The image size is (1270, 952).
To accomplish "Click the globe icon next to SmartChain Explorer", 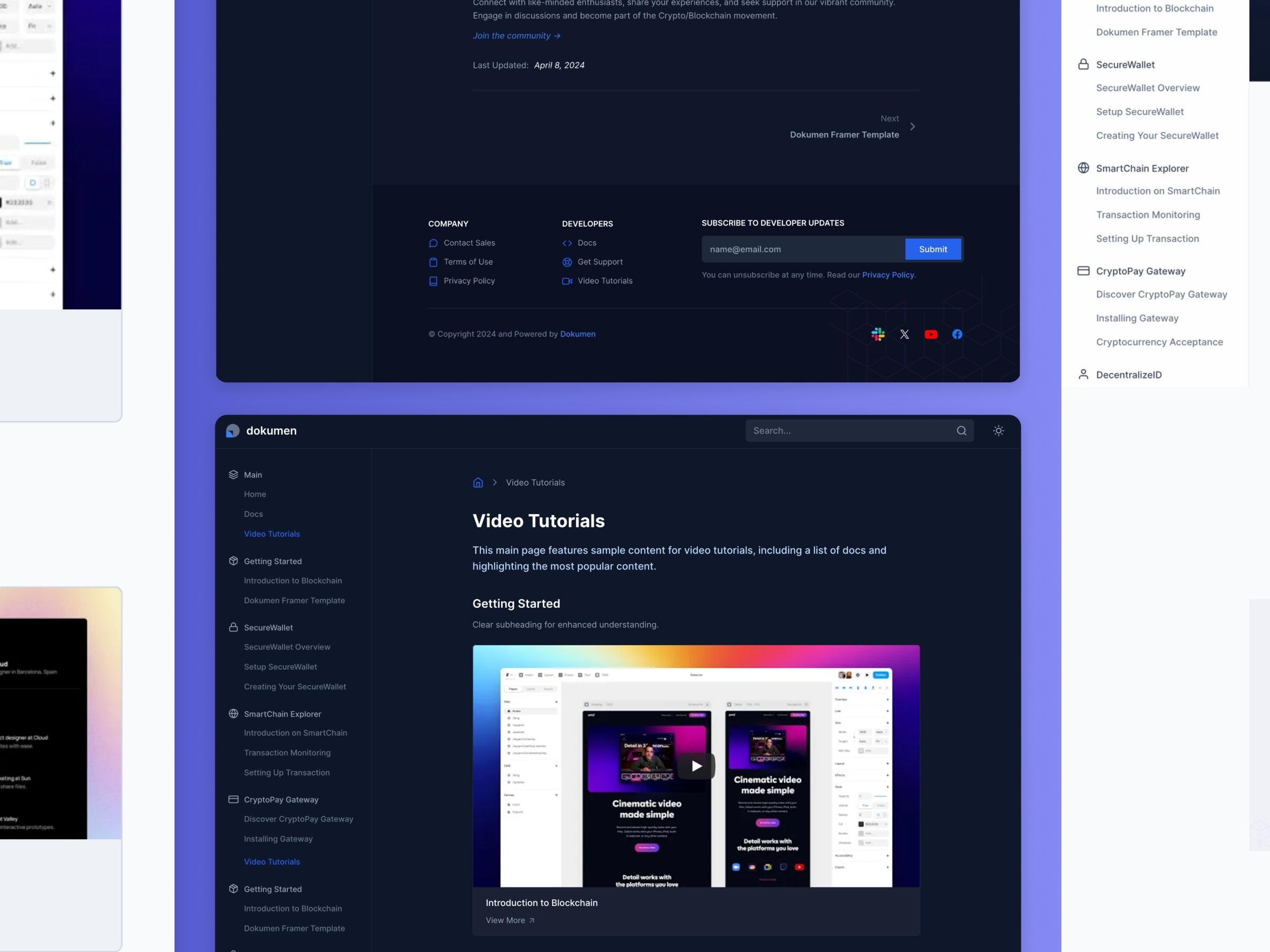I will tap(1083, 167).
